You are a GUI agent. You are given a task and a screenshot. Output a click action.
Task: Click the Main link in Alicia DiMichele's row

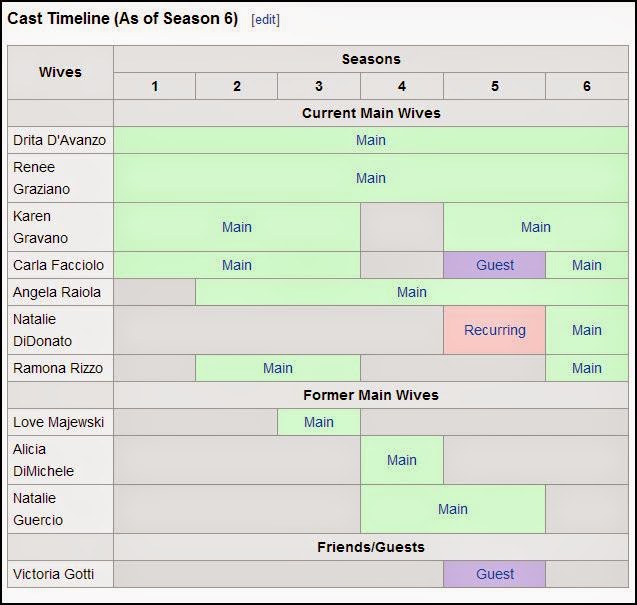click(402, 460)
